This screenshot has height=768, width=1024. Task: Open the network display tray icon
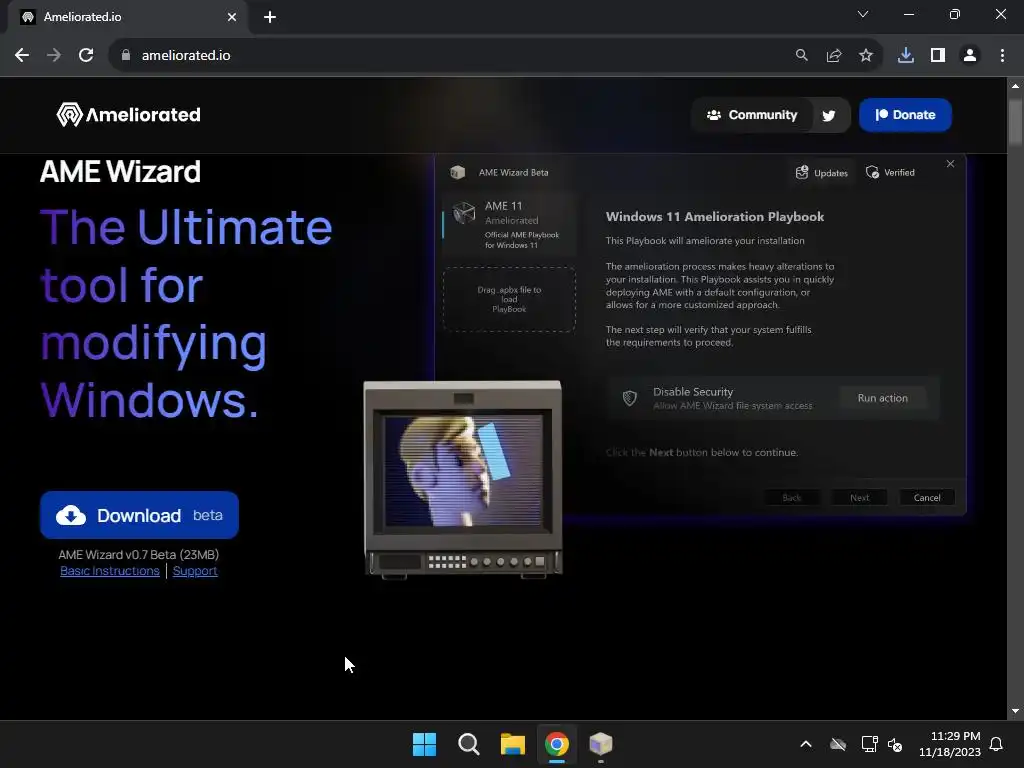click(x=869, y=744)
